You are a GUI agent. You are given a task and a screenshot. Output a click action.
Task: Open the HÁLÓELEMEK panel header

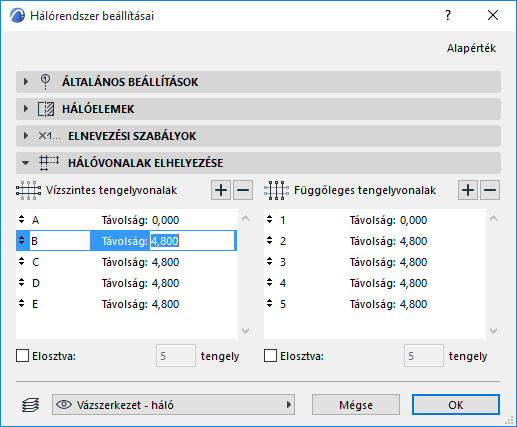(258, 109)
